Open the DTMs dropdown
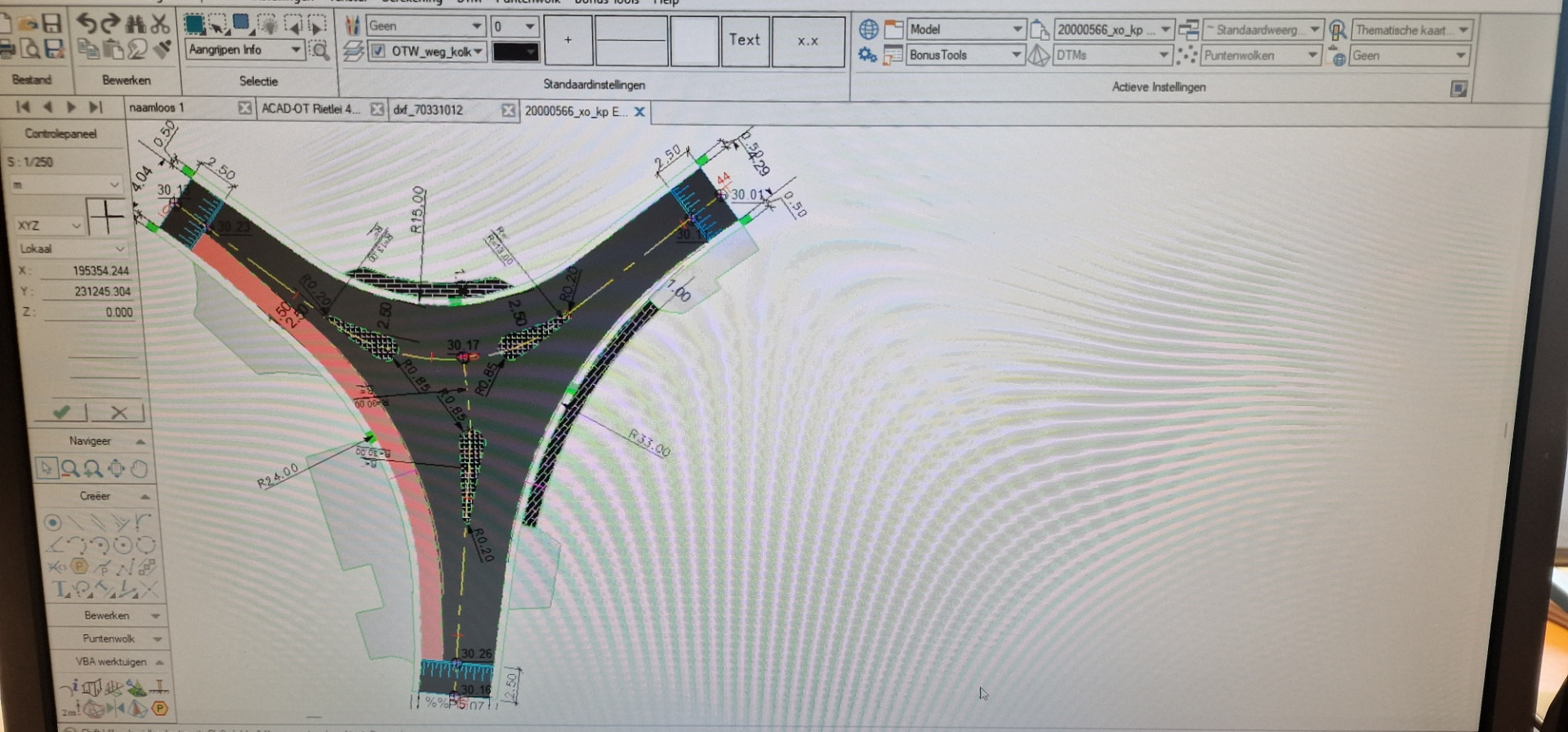This screenshot has height=732, width=1568. tap(1112, 56)
